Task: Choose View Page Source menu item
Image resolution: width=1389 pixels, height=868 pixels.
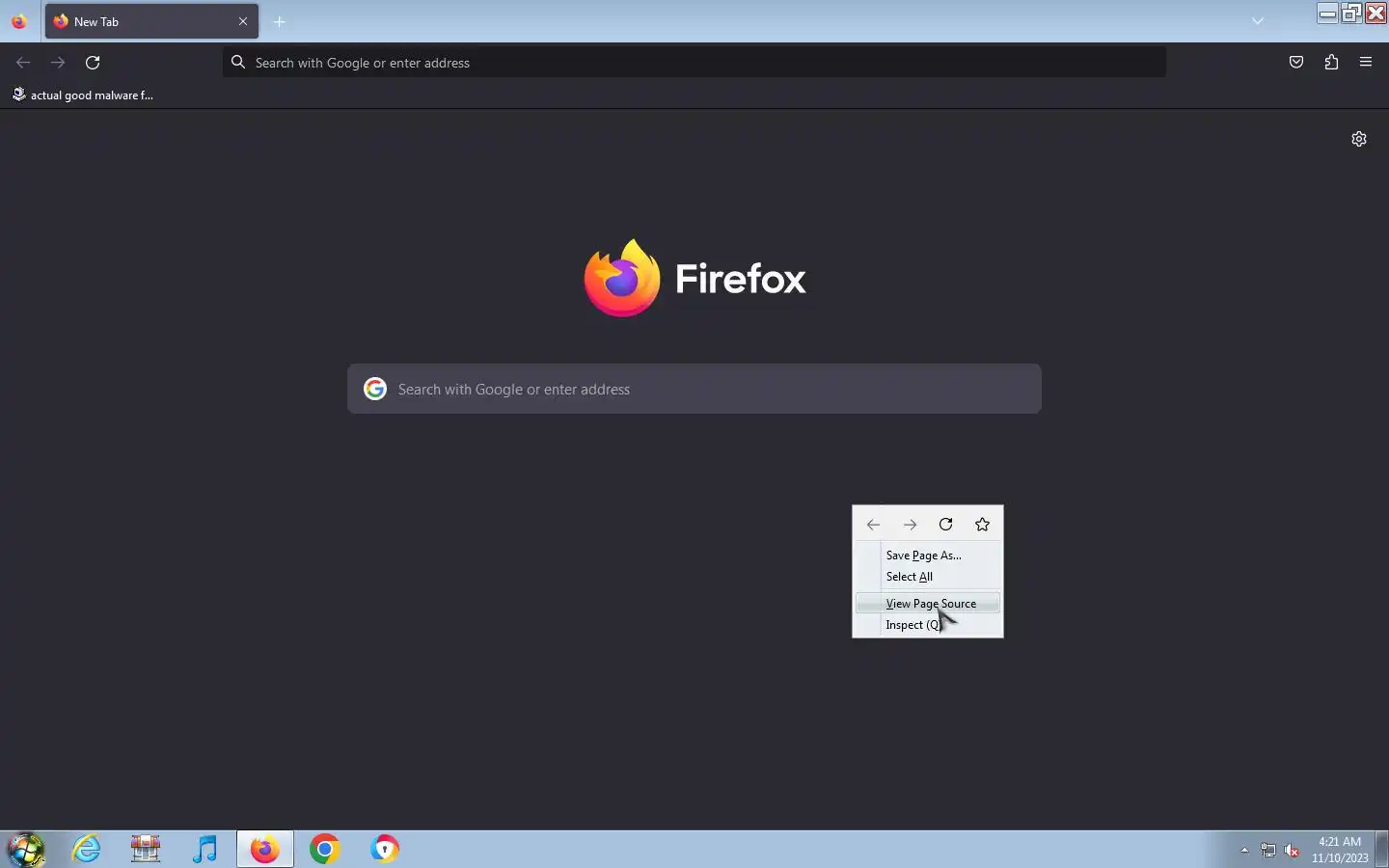Action: click(928, 604)
